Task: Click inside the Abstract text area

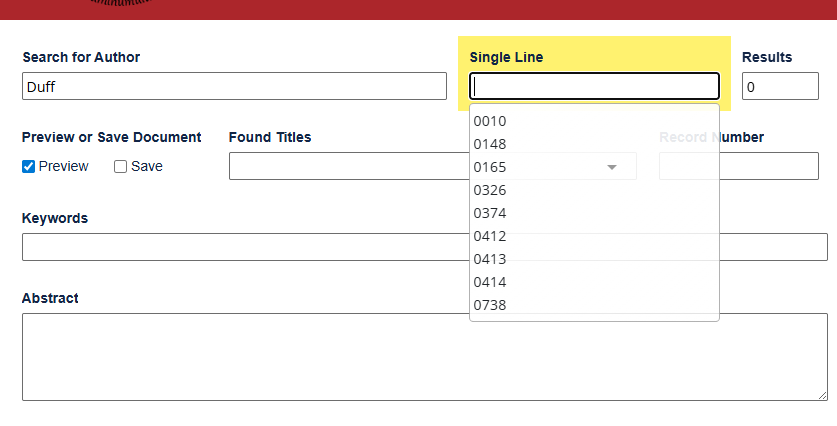Action: [424, 357]
